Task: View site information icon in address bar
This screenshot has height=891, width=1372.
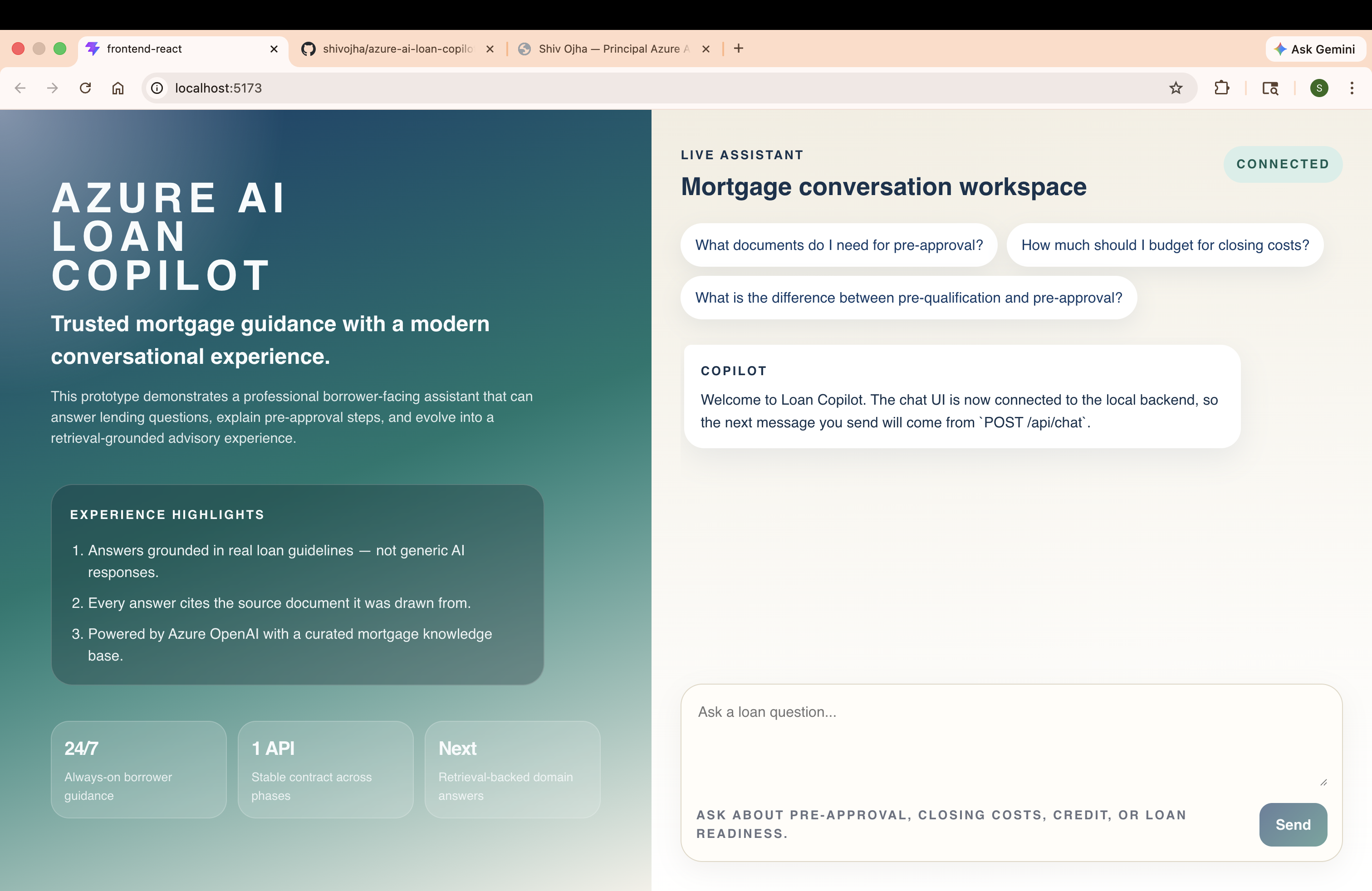Action: tap(157, 88)
